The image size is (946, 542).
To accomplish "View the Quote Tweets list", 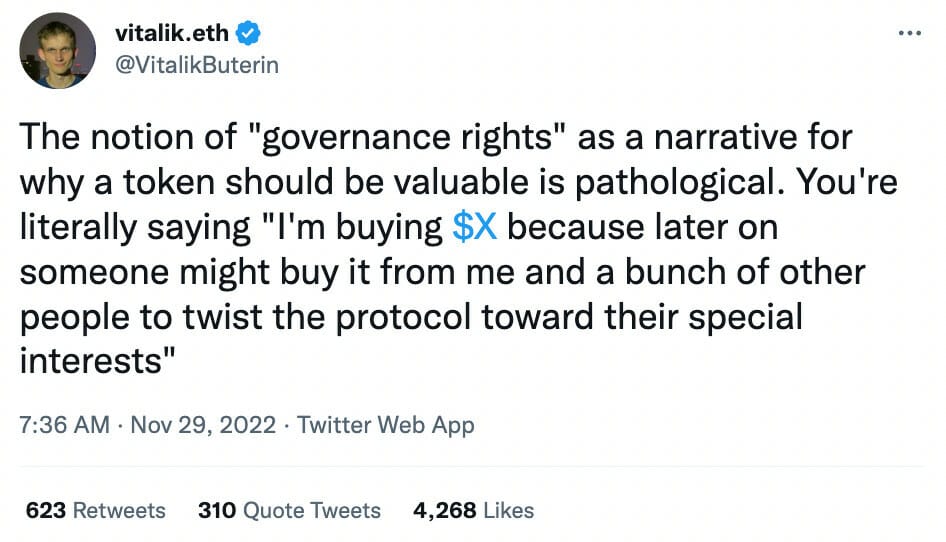I will (313, 510).
